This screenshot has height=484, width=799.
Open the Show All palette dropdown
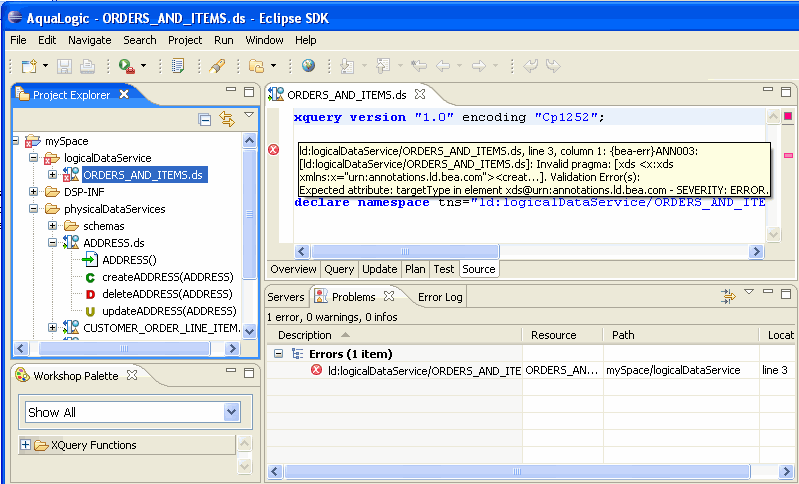tap(232, 412)
